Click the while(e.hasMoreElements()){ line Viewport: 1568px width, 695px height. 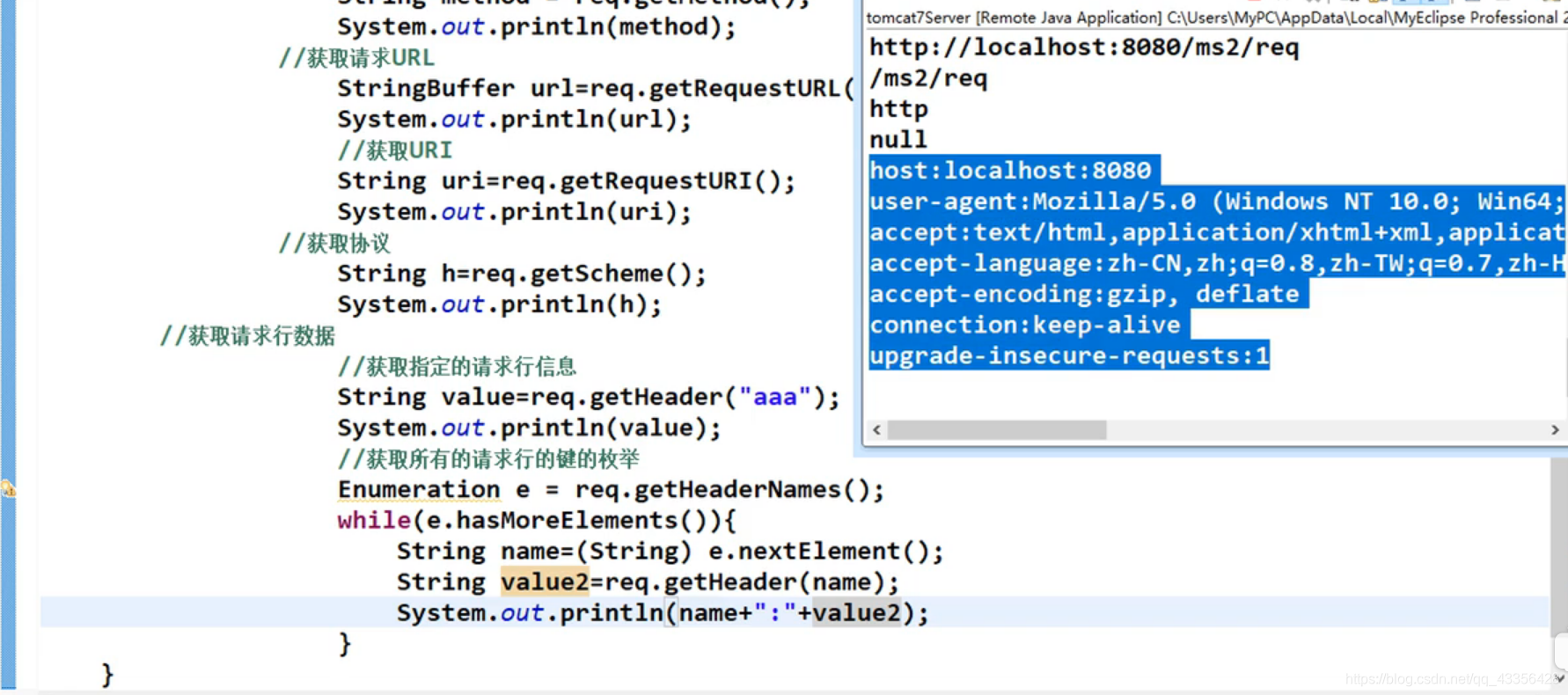[x=537, y=521]
